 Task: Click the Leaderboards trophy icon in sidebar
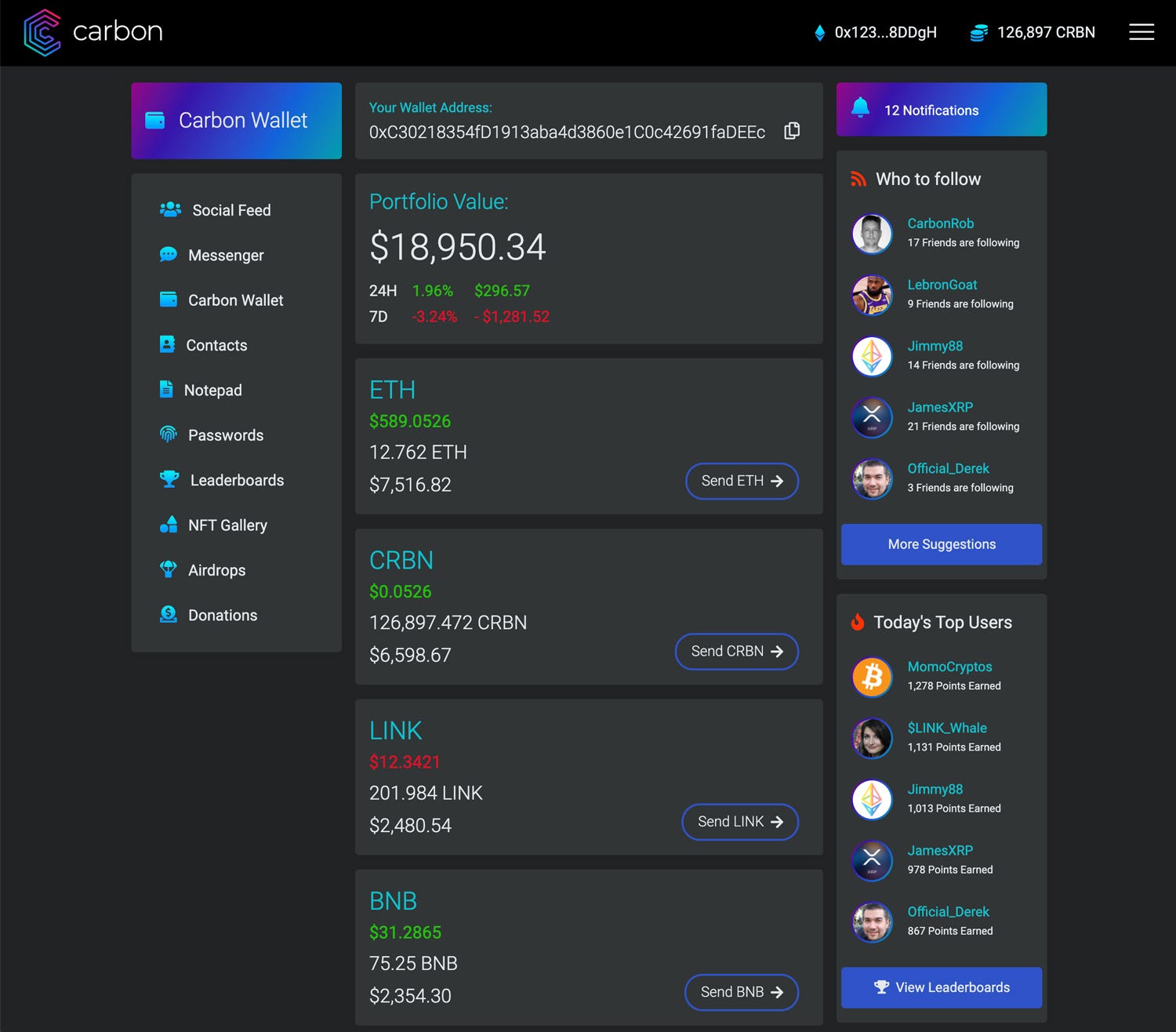pyautogui.click(x=169, y=479)
